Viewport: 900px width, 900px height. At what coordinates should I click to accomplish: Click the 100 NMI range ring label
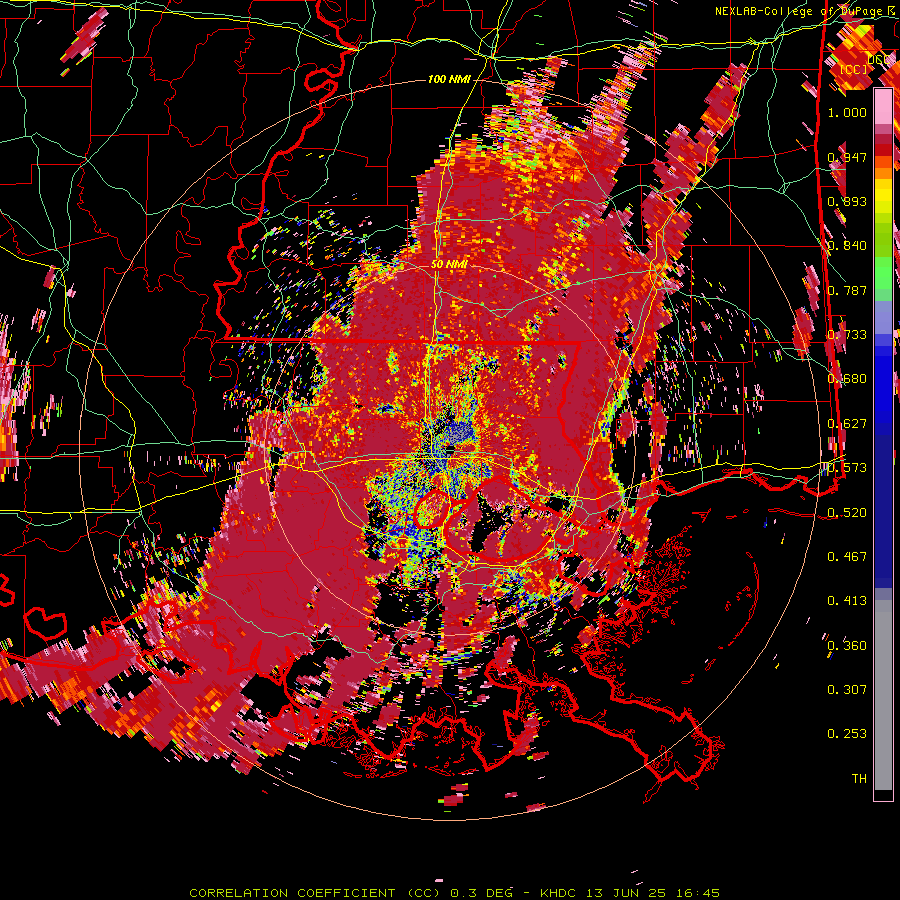[449, 79]
